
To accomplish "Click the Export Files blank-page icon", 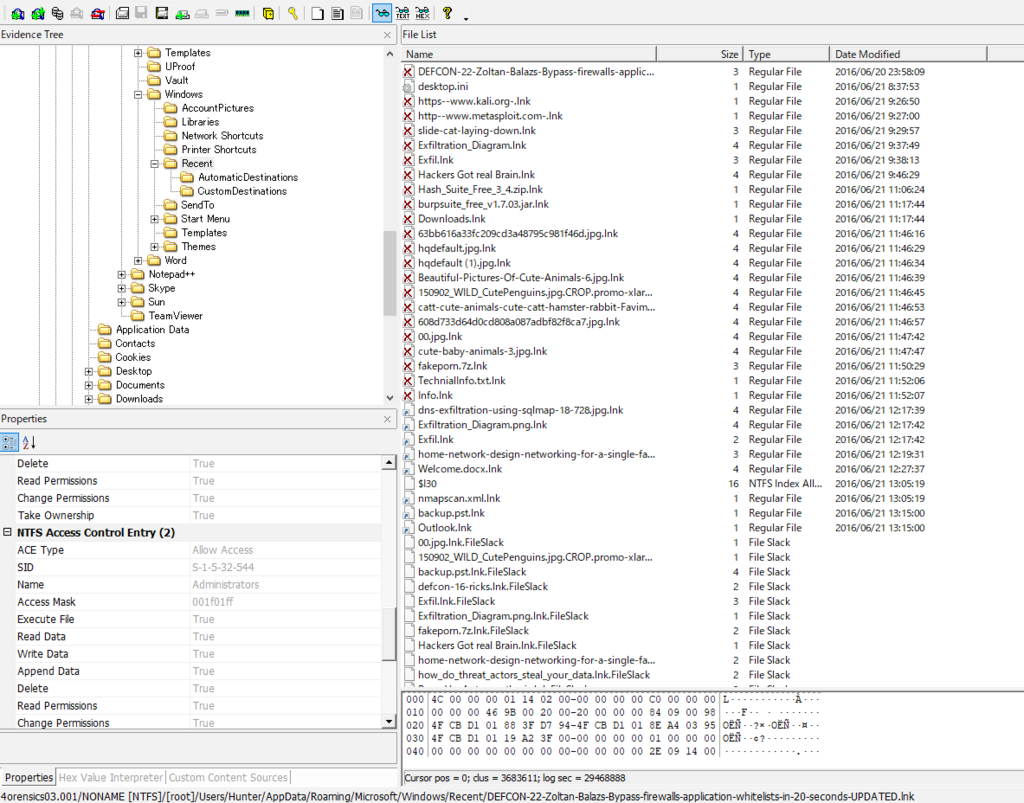I will click(317, 13).
